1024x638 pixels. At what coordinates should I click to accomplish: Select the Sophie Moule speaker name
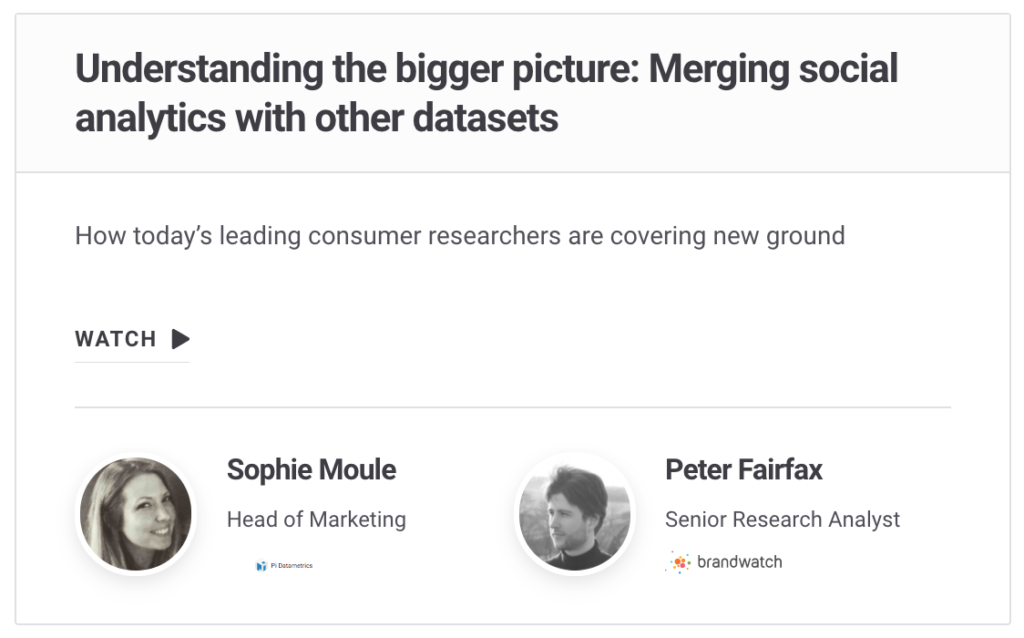[311, 470]
